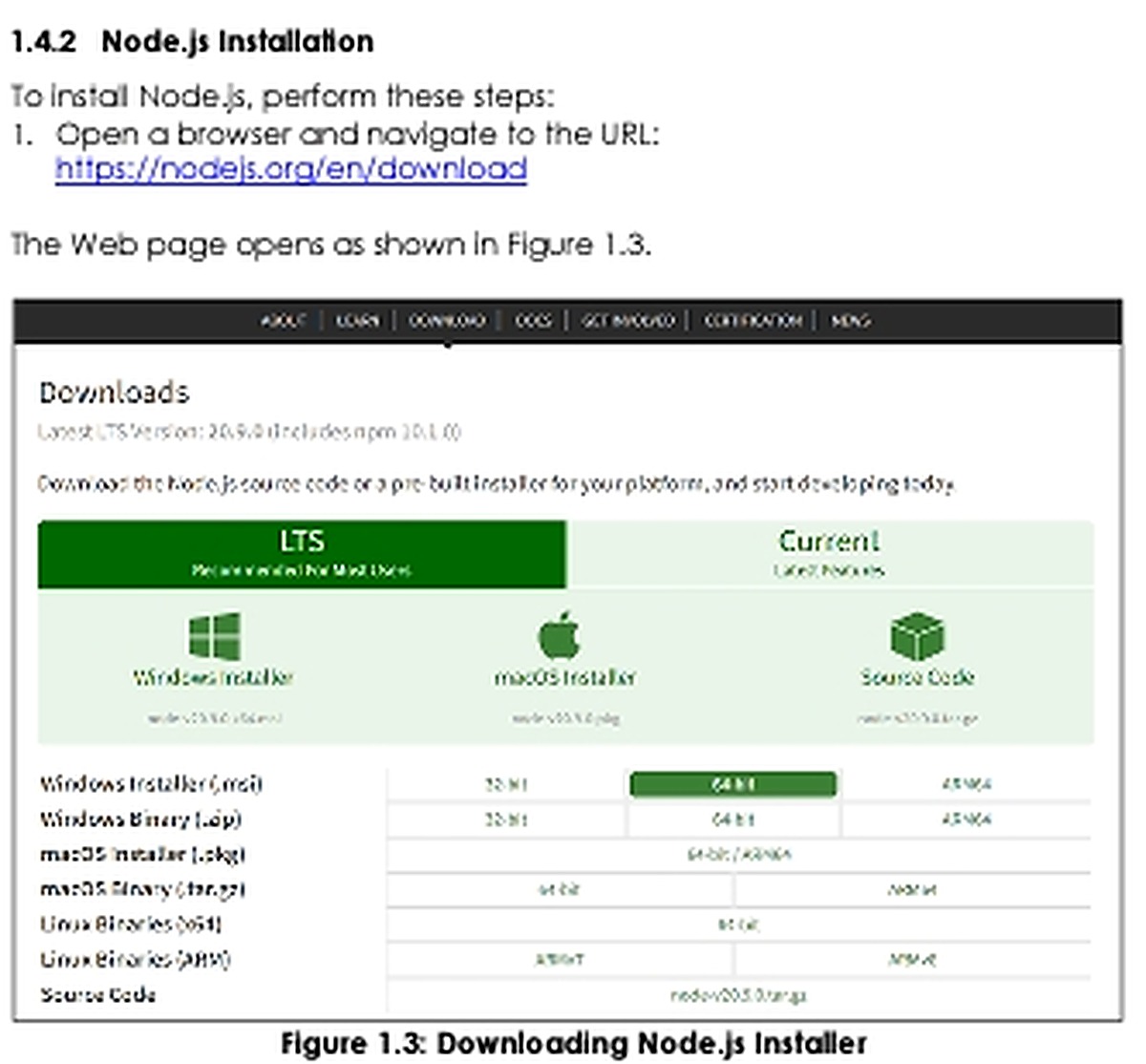Open the CERTIFICATION navigation item
Image resolution: width=1146 pixels, height=1064 pixels.
pos(753,321)
